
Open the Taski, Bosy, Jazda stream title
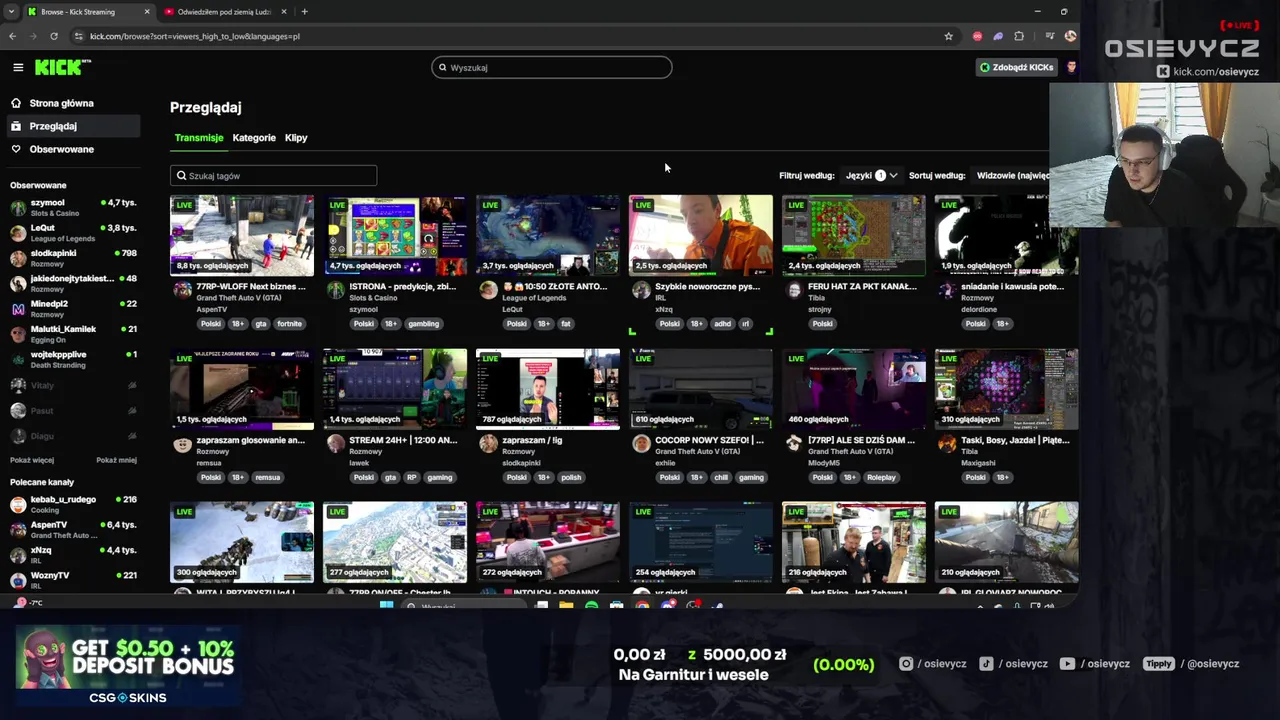pos(1015,440)
